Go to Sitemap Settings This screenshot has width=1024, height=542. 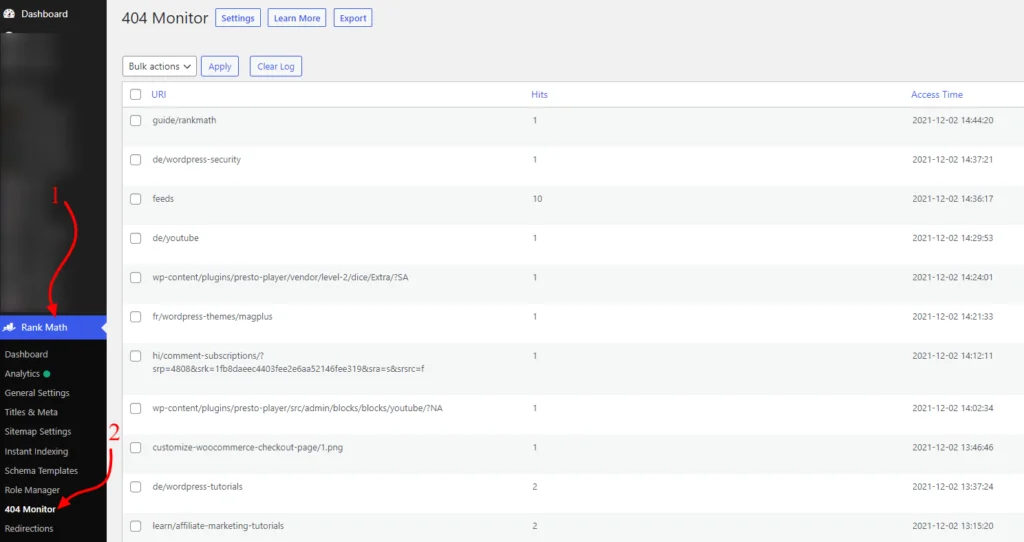point(38,432)
